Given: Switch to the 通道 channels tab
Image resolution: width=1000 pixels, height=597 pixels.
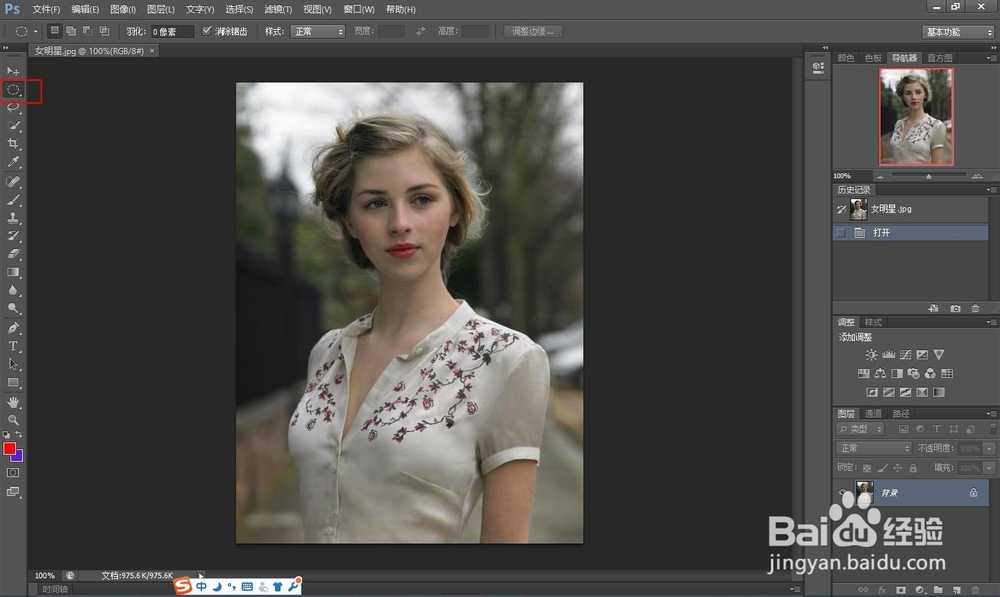Looking at the screenshot, I should pyautogui.click(x=872, y=413).
